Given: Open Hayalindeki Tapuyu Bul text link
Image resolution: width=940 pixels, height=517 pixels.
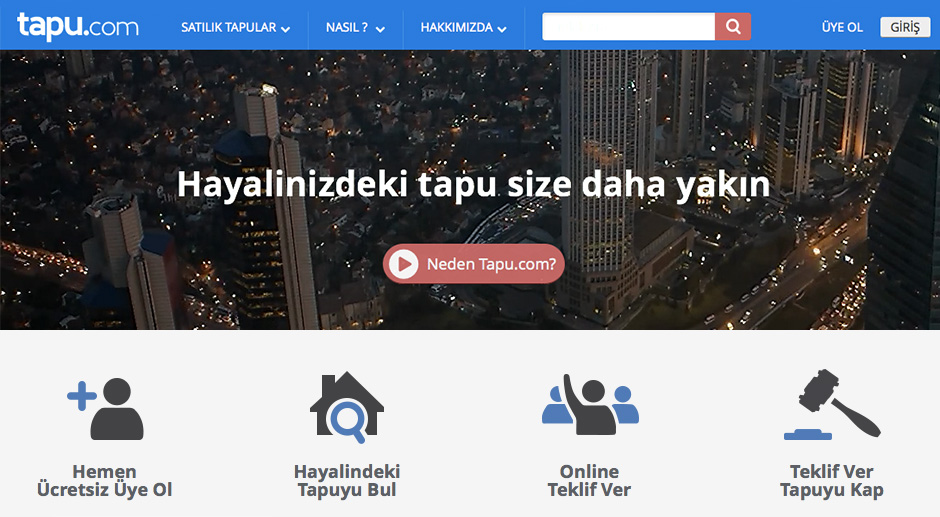Looking at the screenshot, I should 347,480.
